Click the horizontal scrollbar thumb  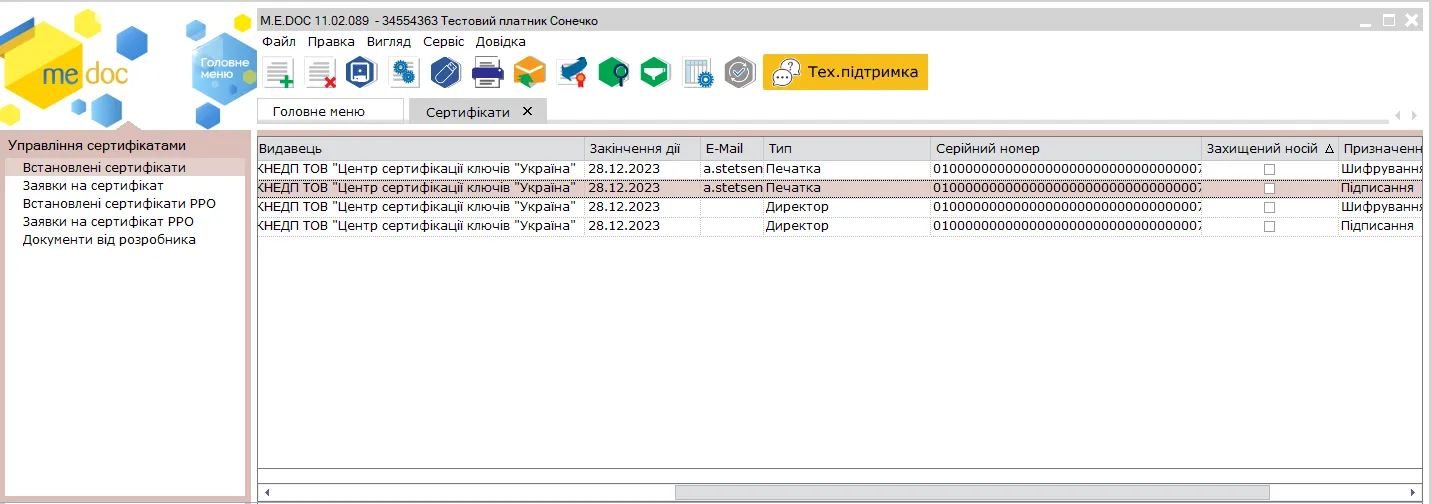(972, 492)
